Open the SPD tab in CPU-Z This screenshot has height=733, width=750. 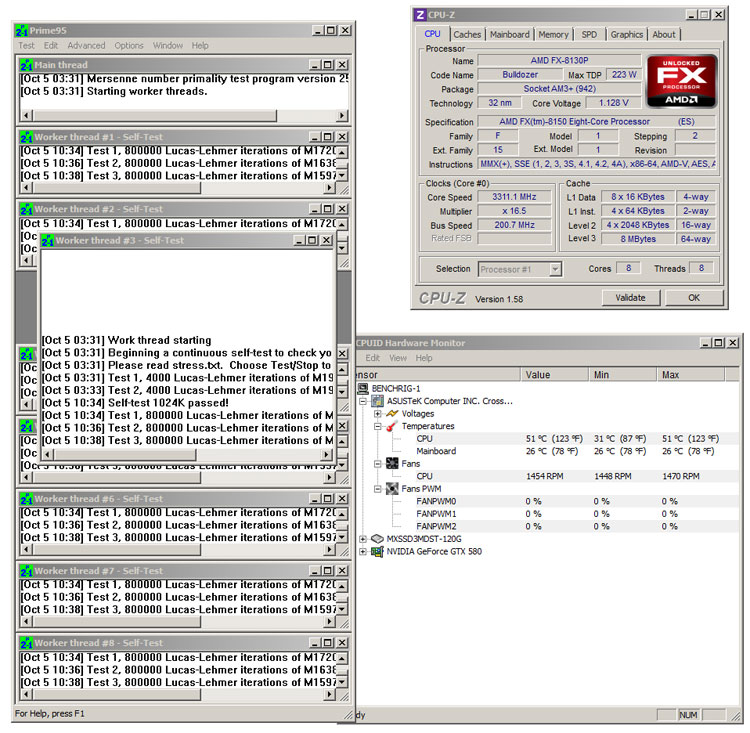(589, 34)
